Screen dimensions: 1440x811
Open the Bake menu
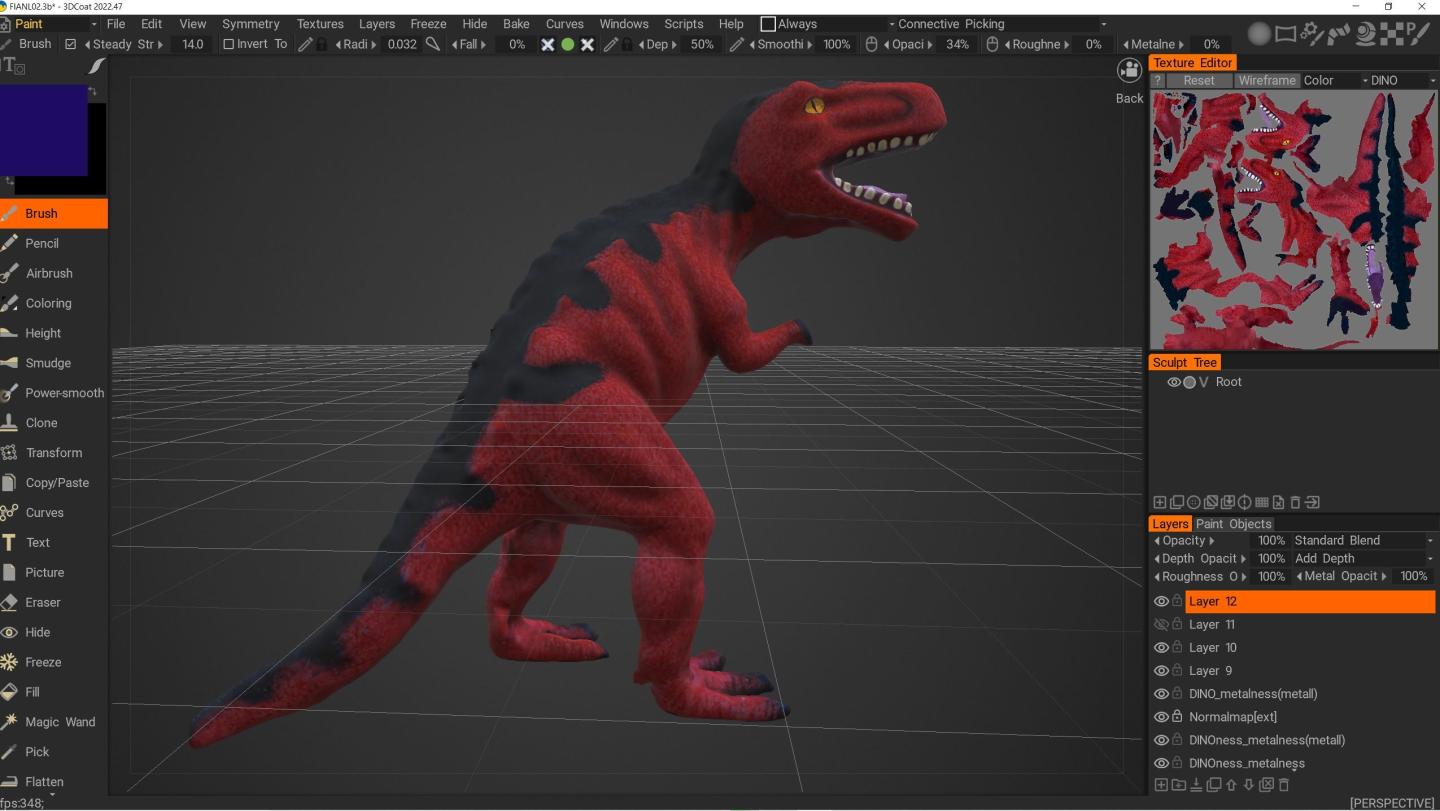tap(516, 24)
